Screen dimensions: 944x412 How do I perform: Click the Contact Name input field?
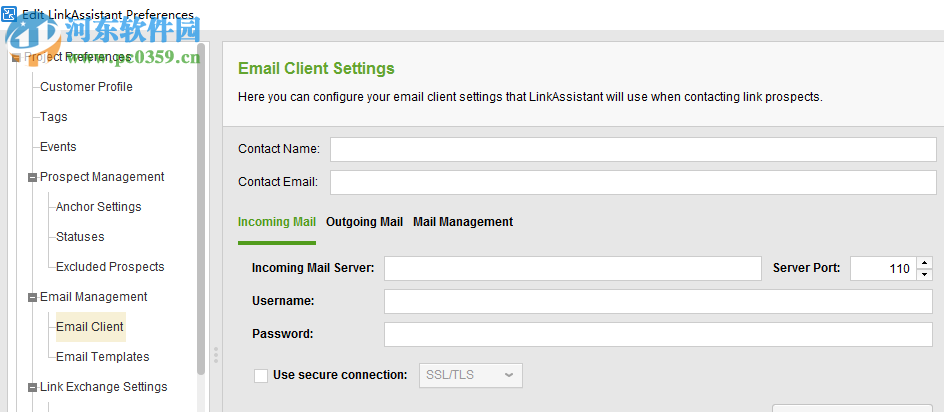[x=633, y=149]
